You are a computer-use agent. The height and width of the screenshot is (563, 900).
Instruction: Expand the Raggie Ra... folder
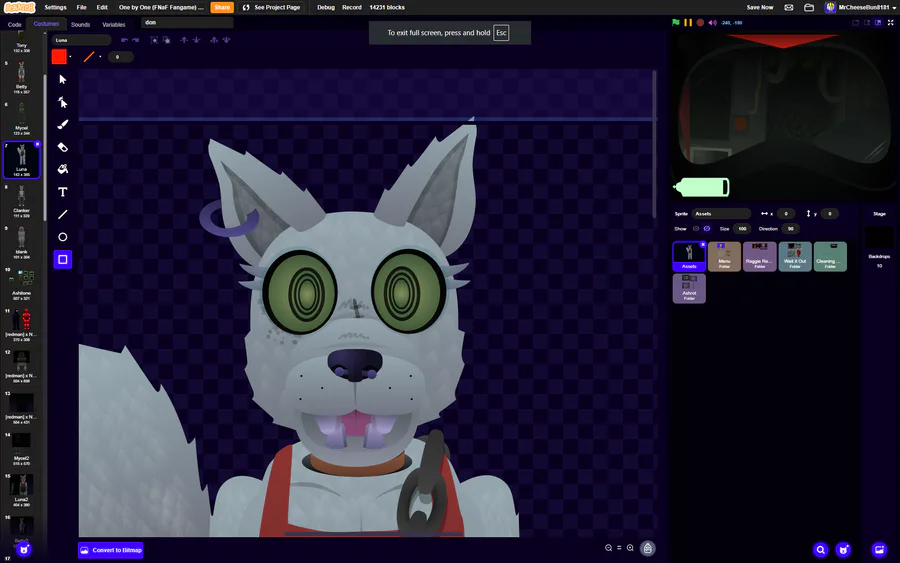click(x=760, y=257)
